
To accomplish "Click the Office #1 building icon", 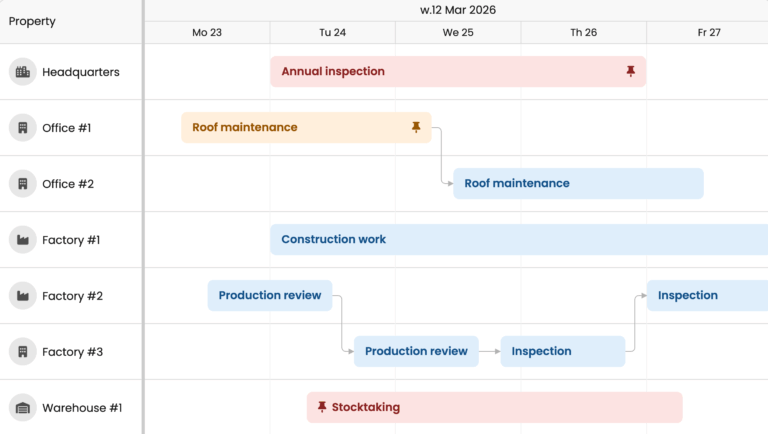I will [22, 128].
